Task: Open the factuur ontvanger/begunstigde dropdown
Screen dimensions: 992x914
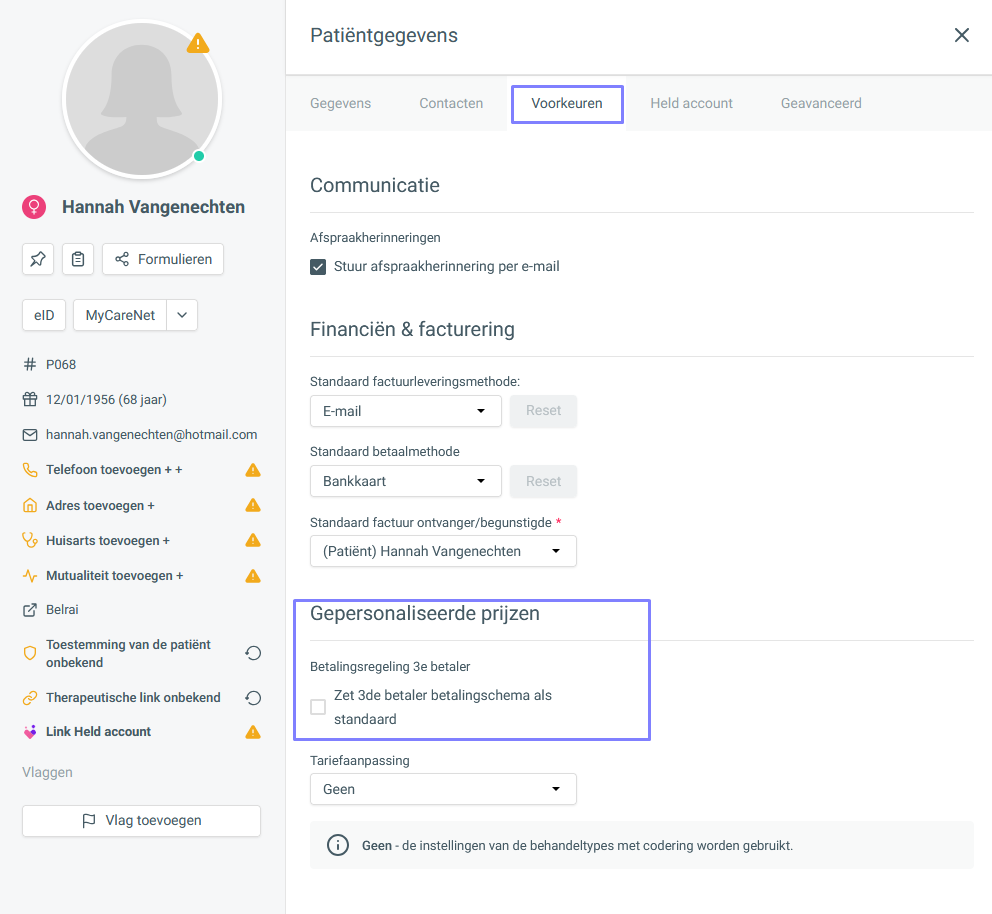Action: (x=443, y=551)
